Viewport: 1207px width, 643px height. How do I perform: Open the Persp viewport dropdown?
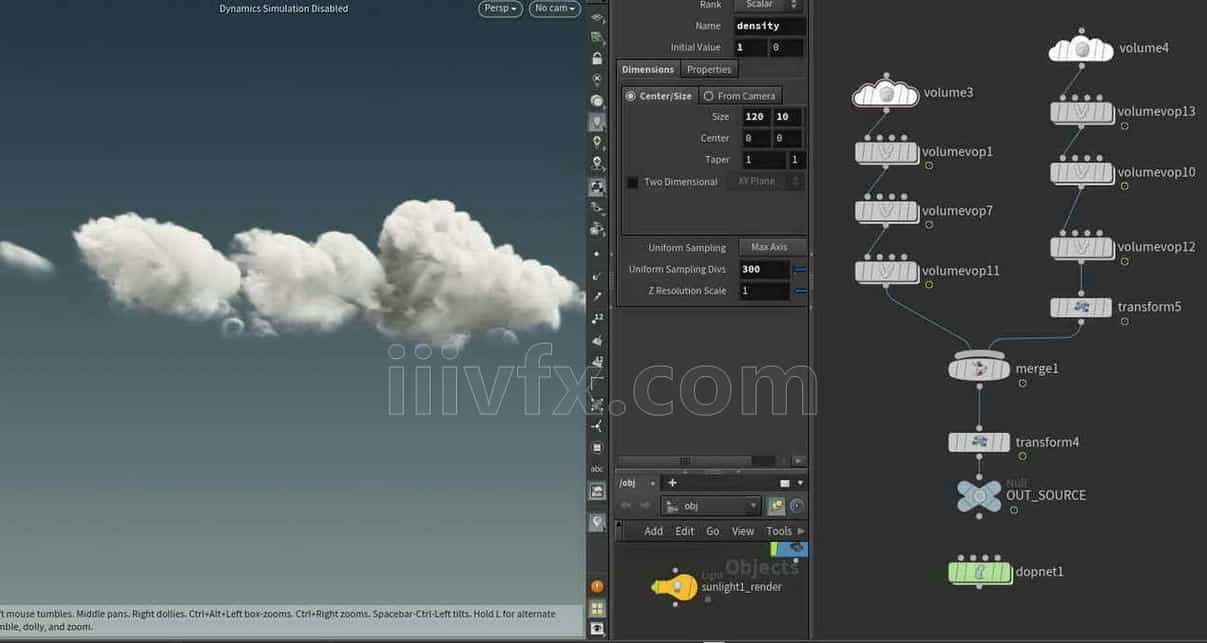(x=501, y=8)
